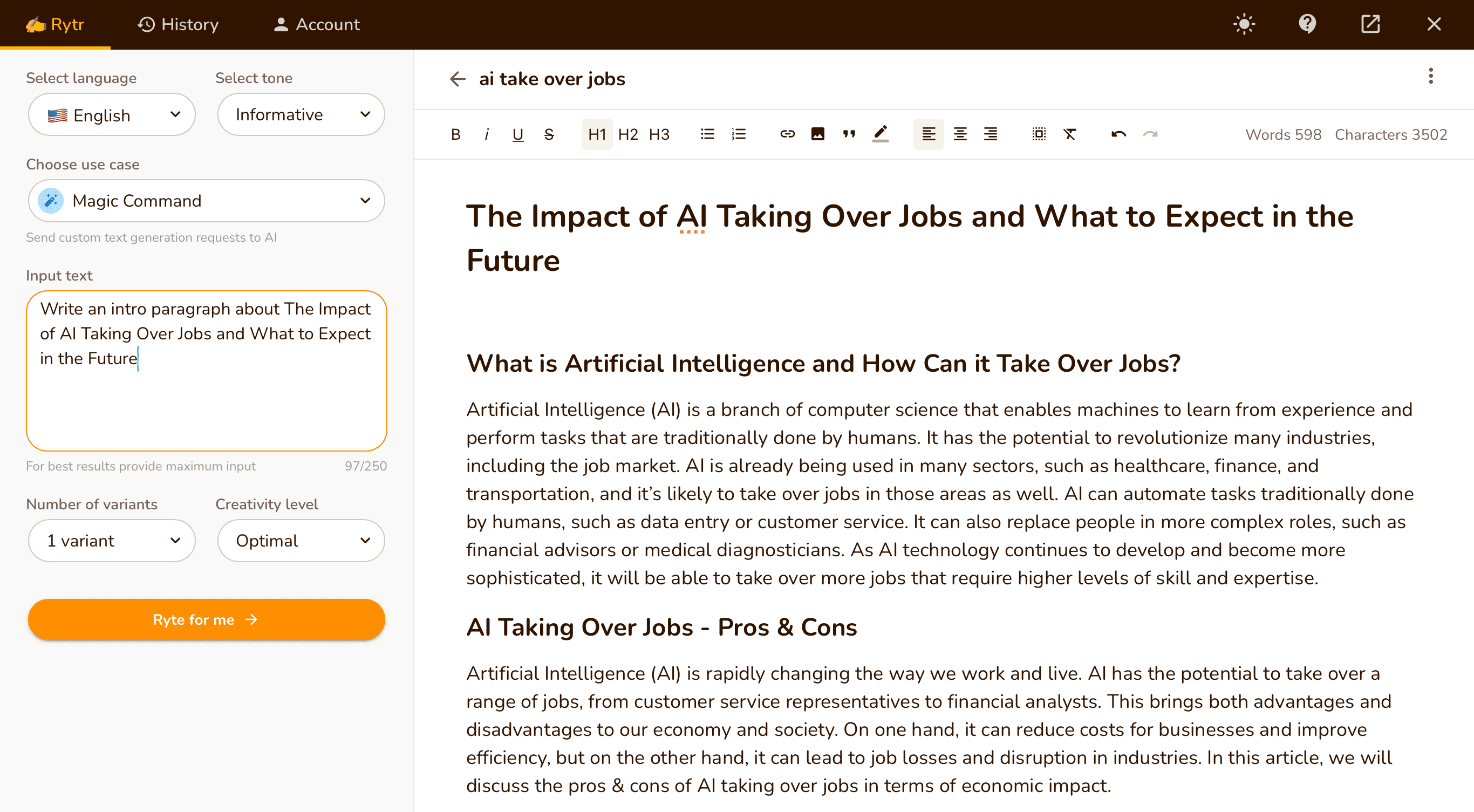Click the insert image icon
Viewport: 1474px width, 812px height.
pos(818,134)
